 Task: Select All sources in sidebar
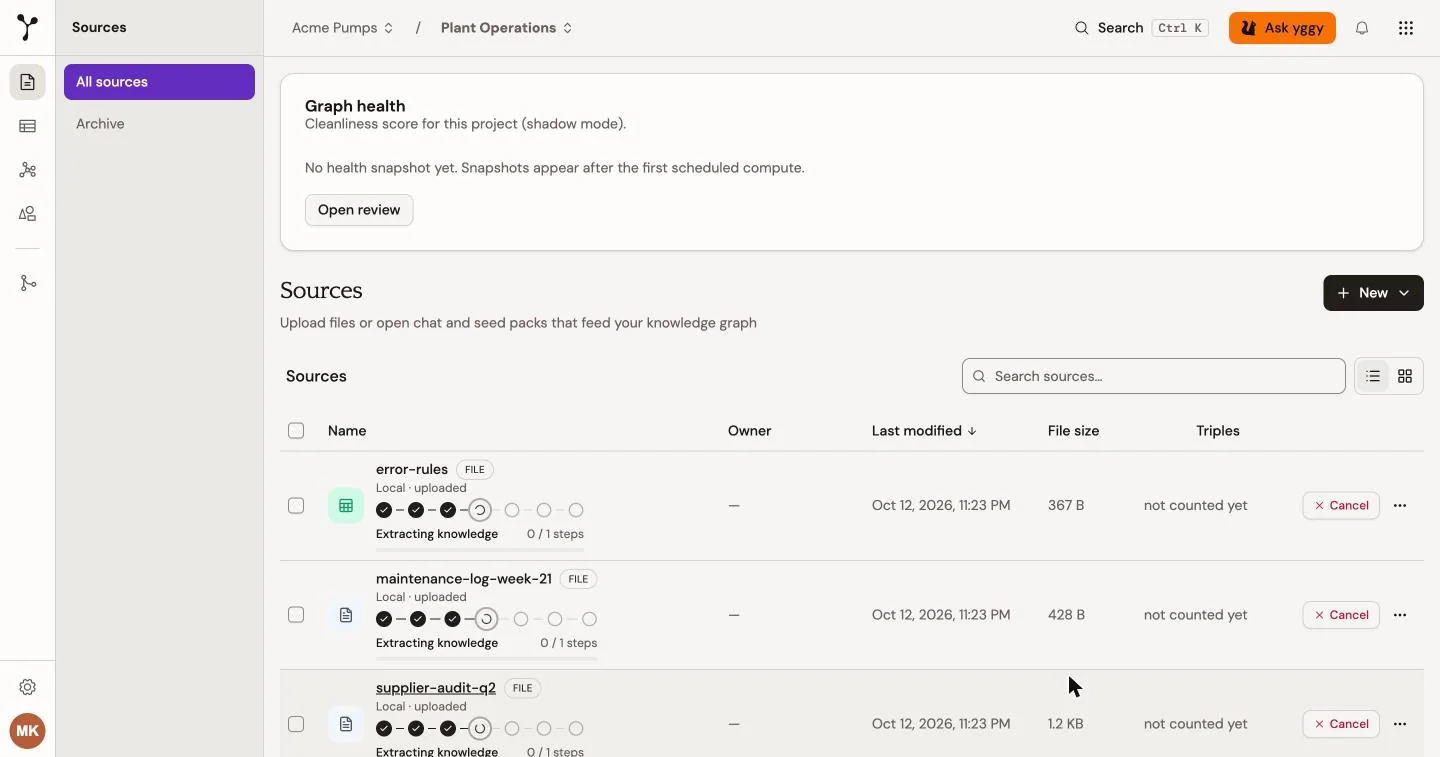click(x=159, y=82)
